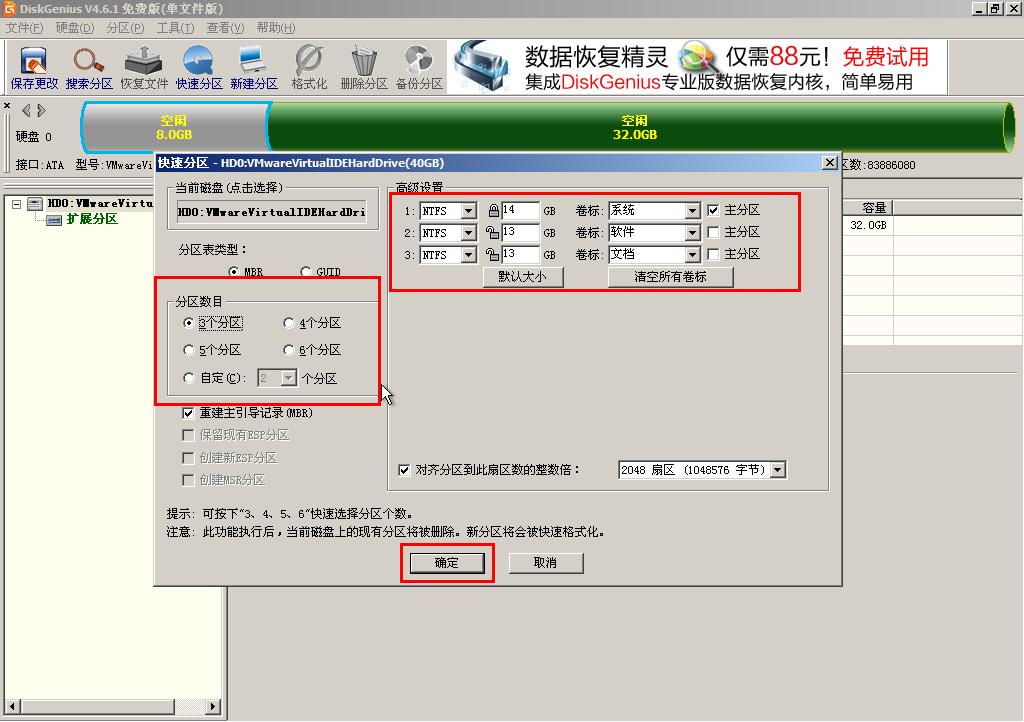
Task: Click the left arrow of the tree scrollbar
Action: [x=11, y=706]
